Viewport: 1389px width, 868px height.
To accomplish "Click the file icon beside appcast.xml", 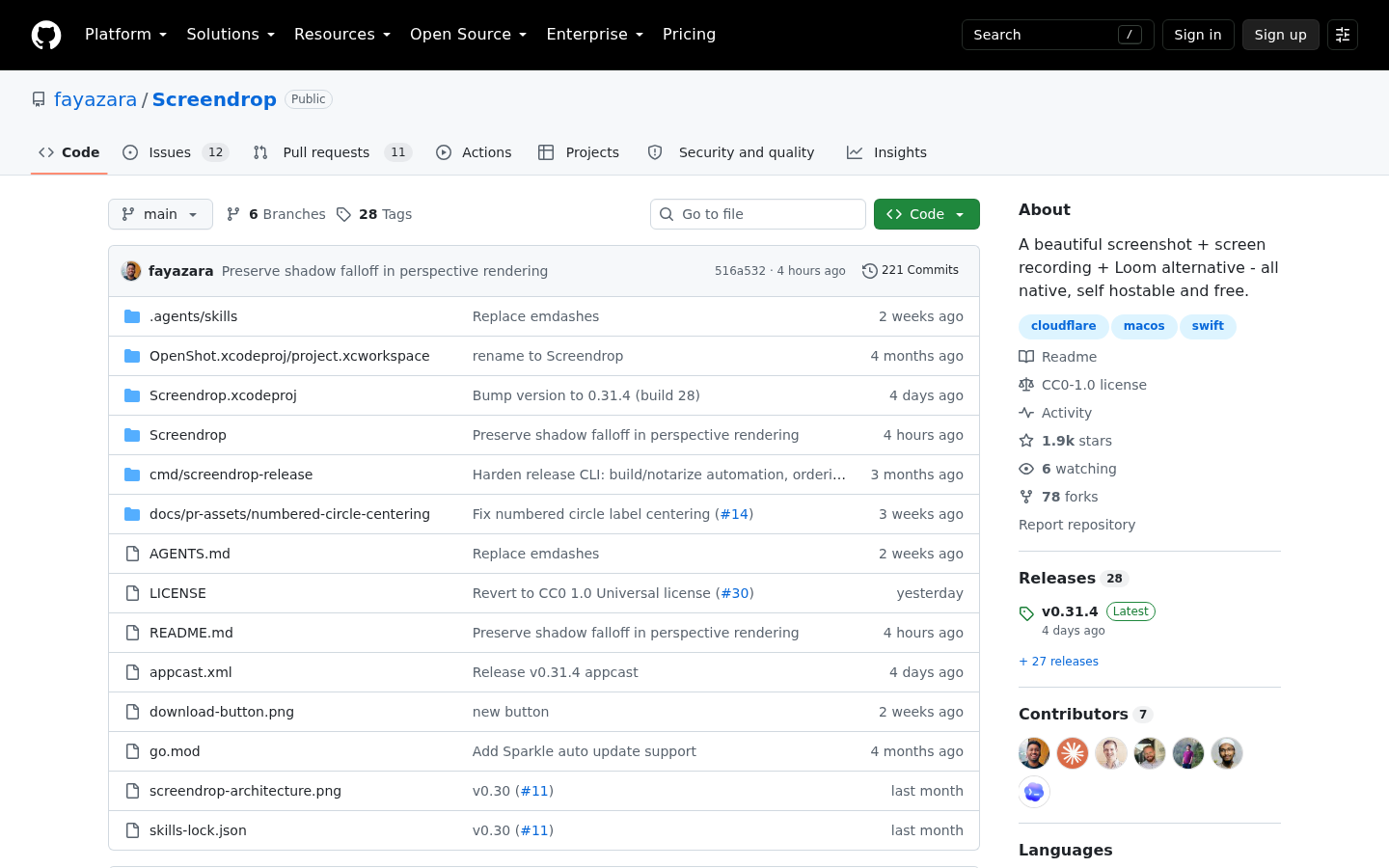I will 132,672.
